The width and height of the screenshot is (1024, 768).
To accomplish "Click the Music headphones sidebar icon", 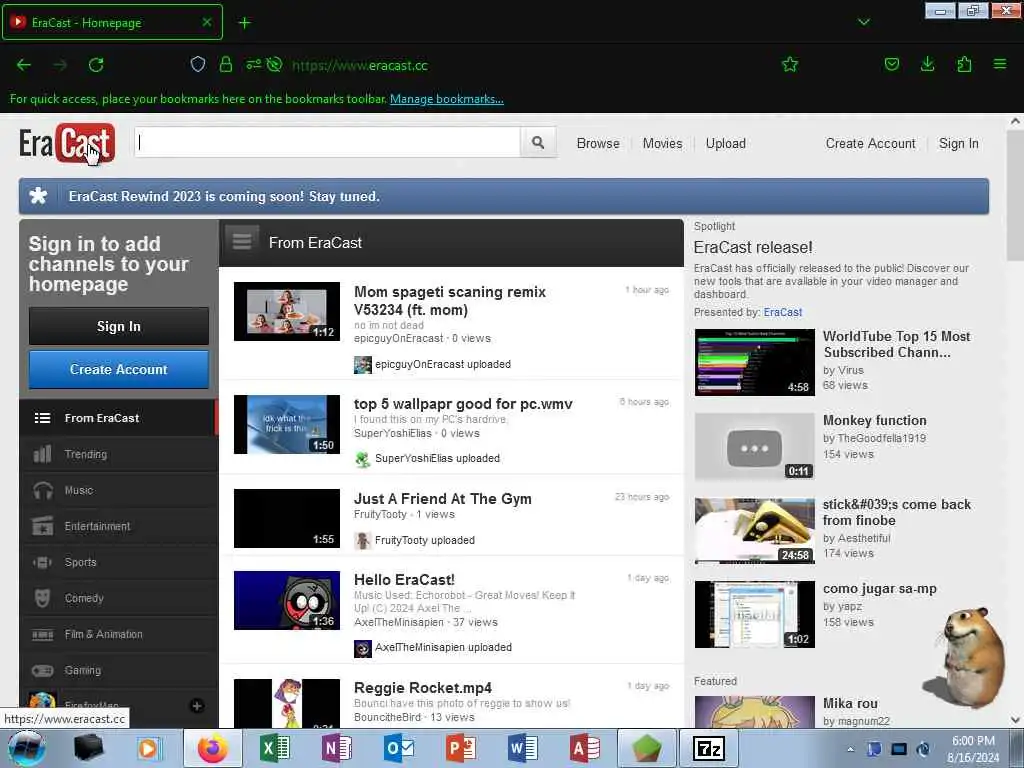I will 42,490.
